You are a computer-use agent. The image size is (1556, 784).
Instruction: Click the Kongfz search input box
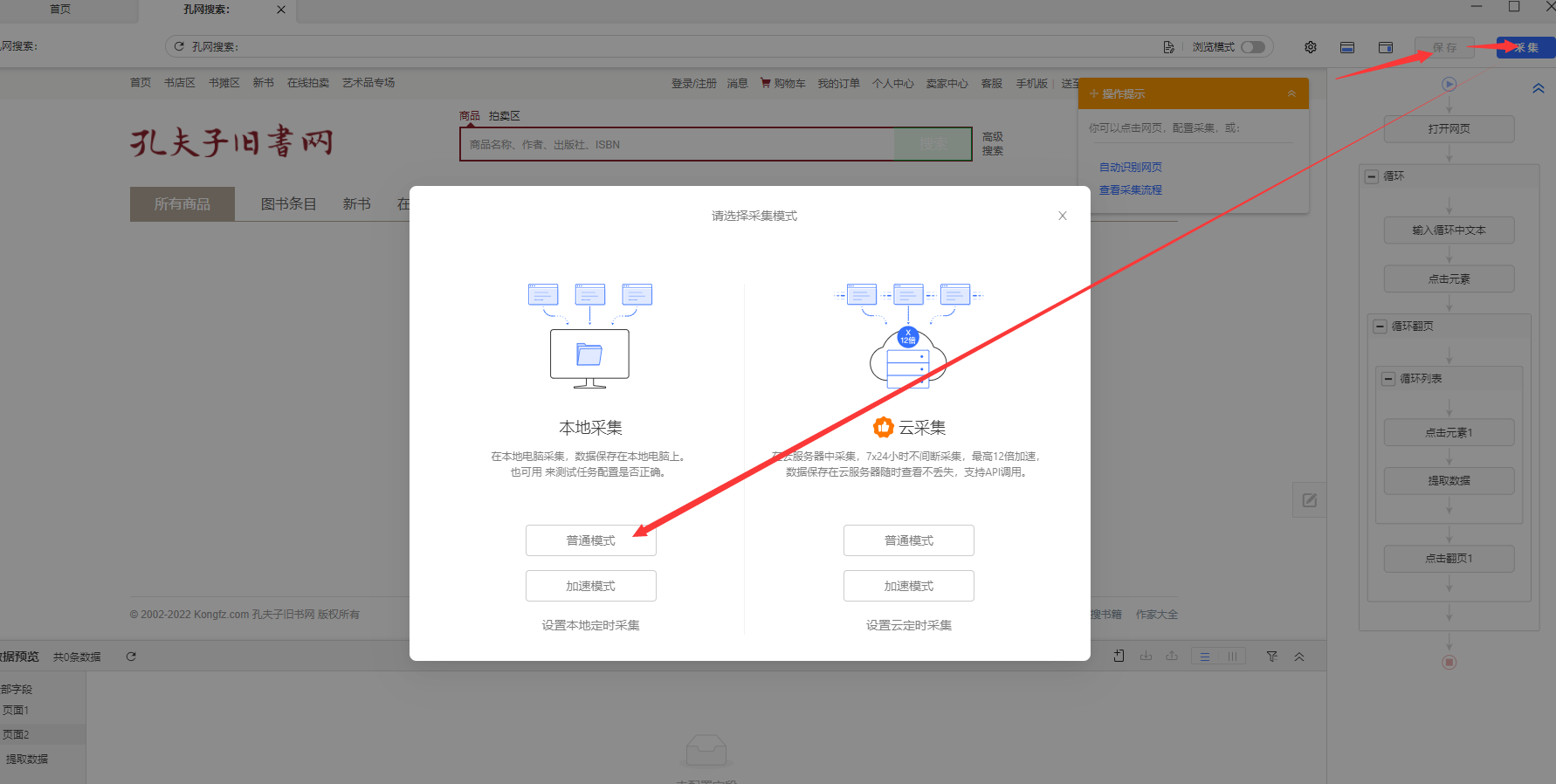point(677,145)
